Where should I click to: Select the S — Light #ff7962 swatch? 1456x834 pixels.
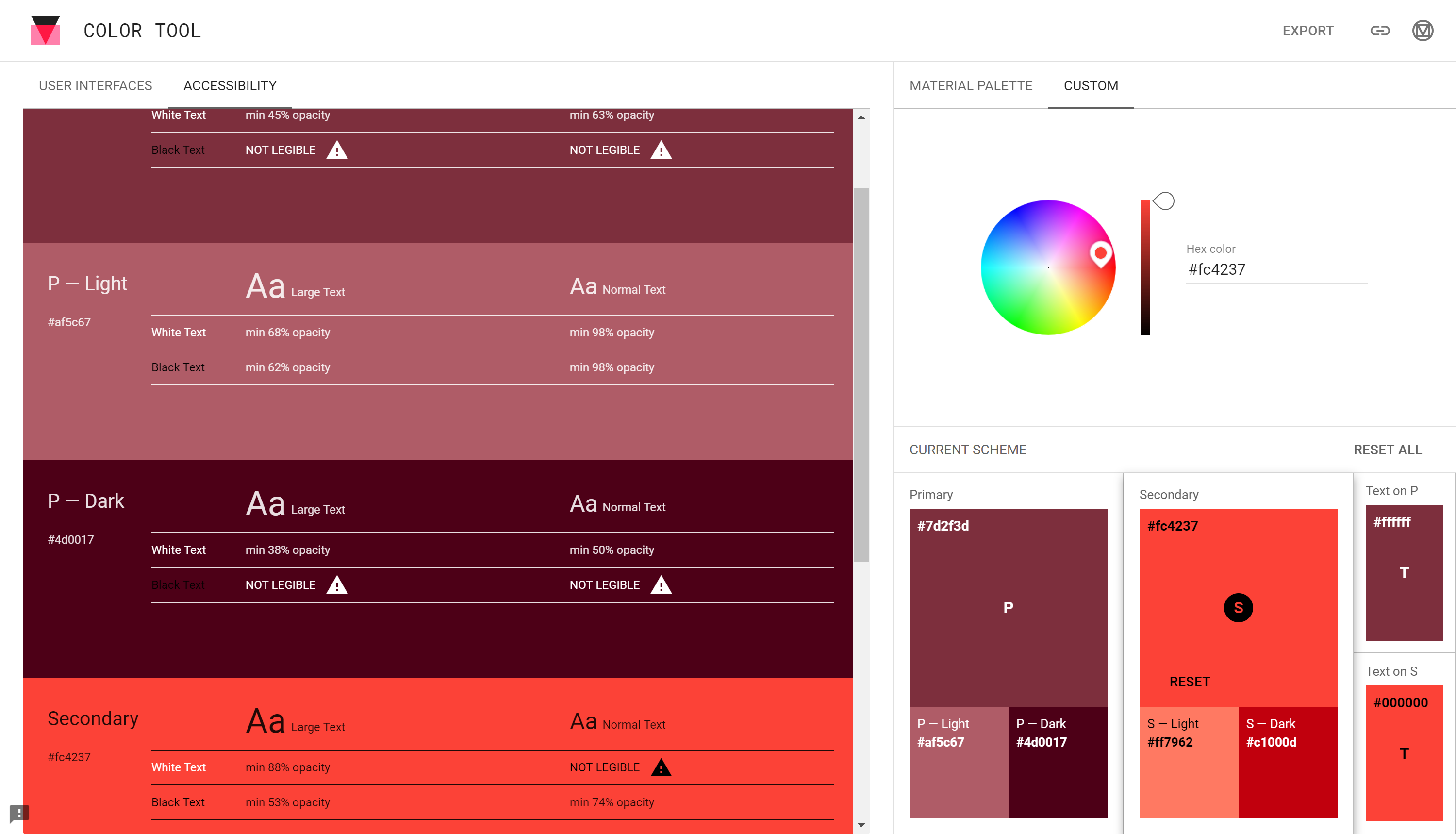click(x=1189, y=763)
